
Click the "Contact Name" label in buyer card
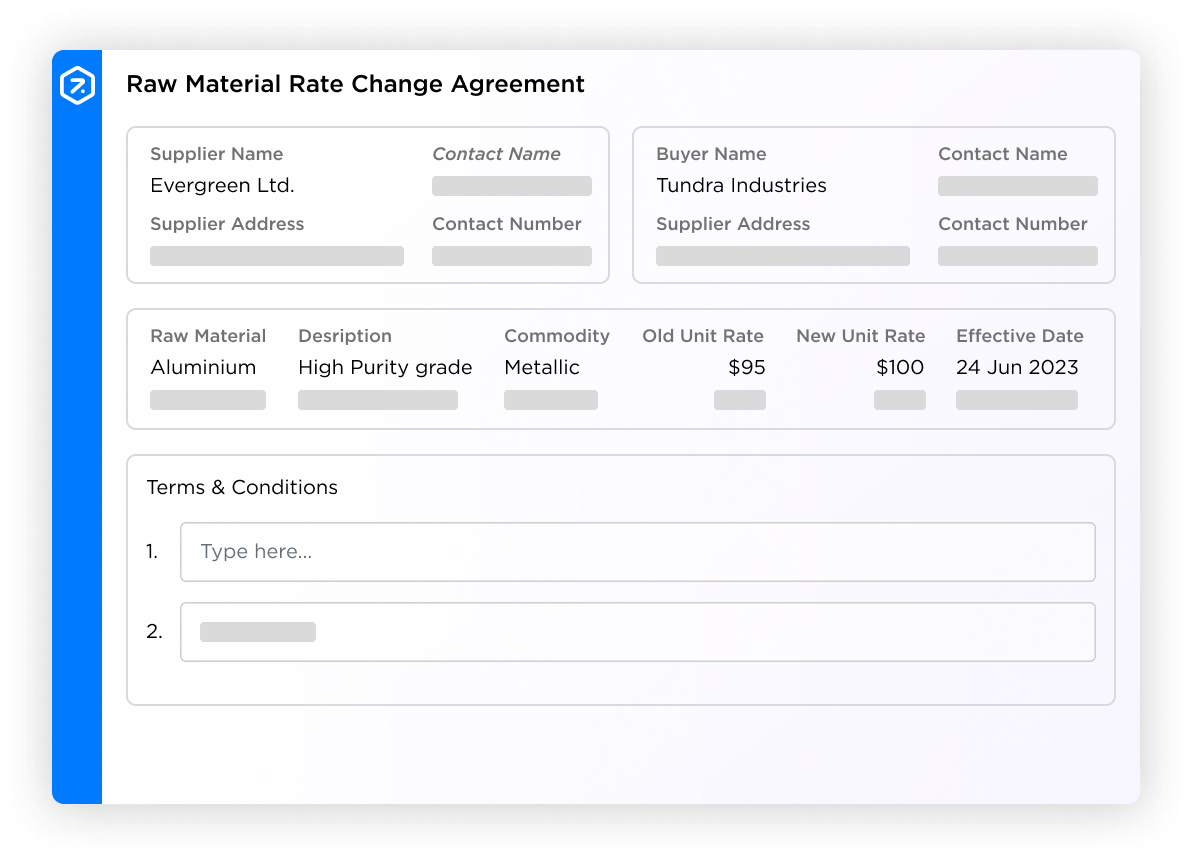[x=1003, y=154]
